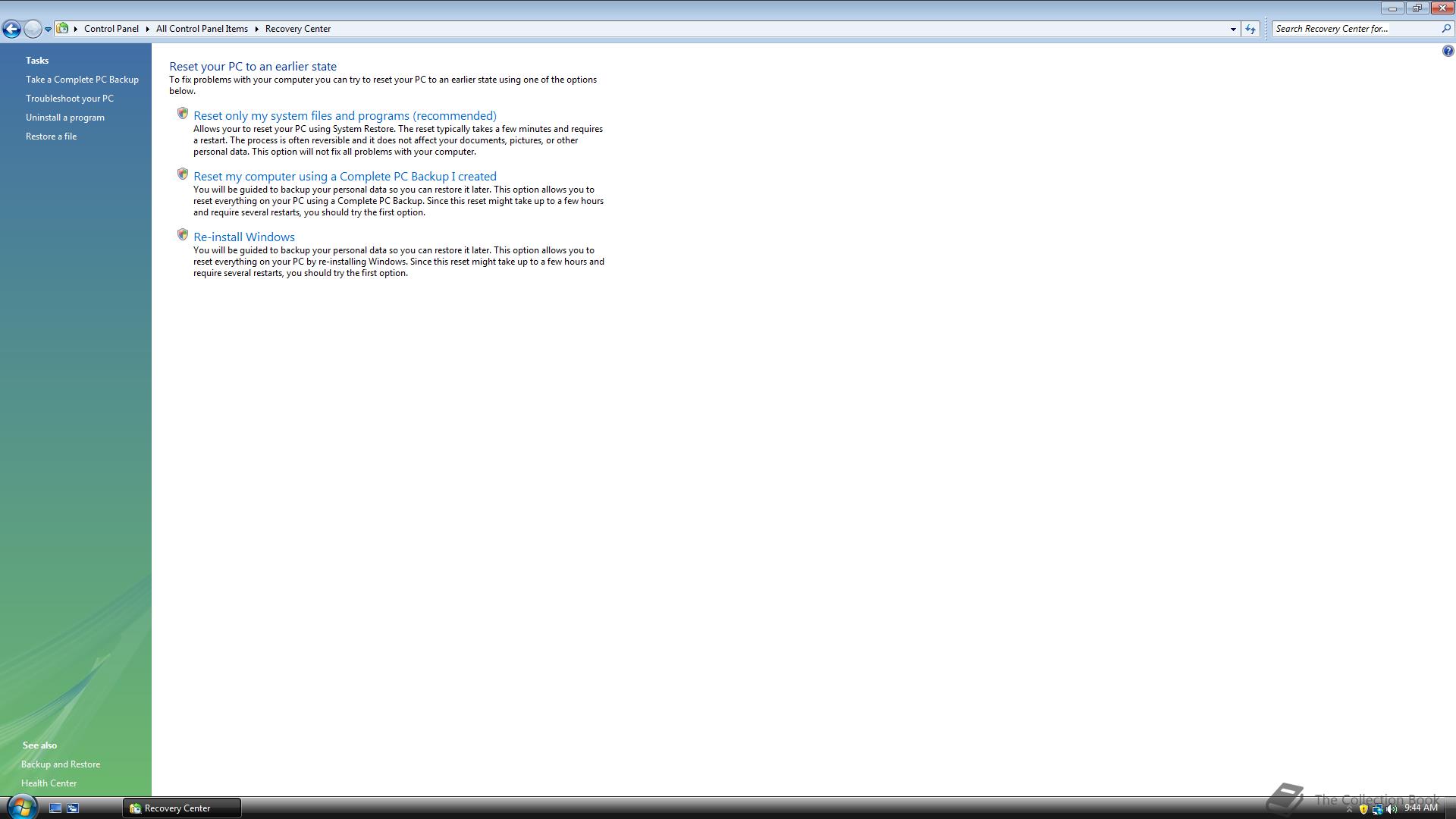1456x819 pixels.
Task: Click the Recovery Center address bar icon
Action: (x=63, y=29)
